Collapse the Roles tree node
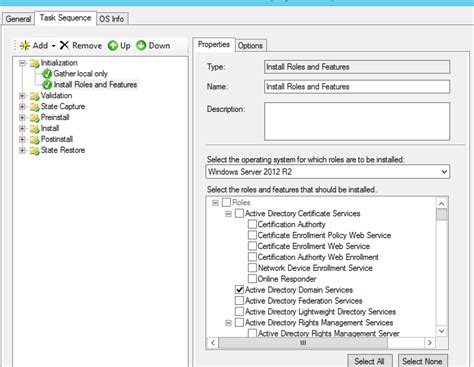The image size is (474, 367). 215,203
